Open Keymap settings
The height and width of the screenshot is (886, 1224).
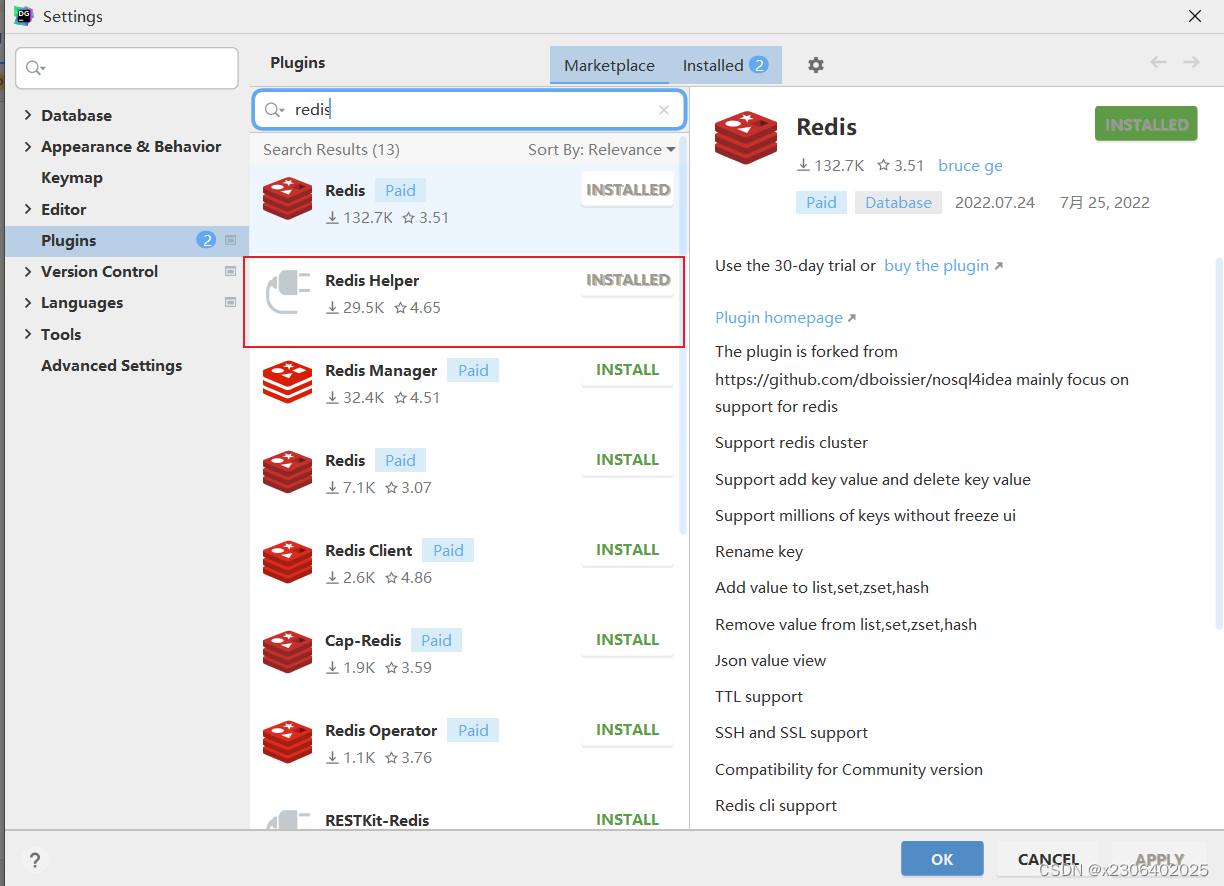tap(72, 177)
